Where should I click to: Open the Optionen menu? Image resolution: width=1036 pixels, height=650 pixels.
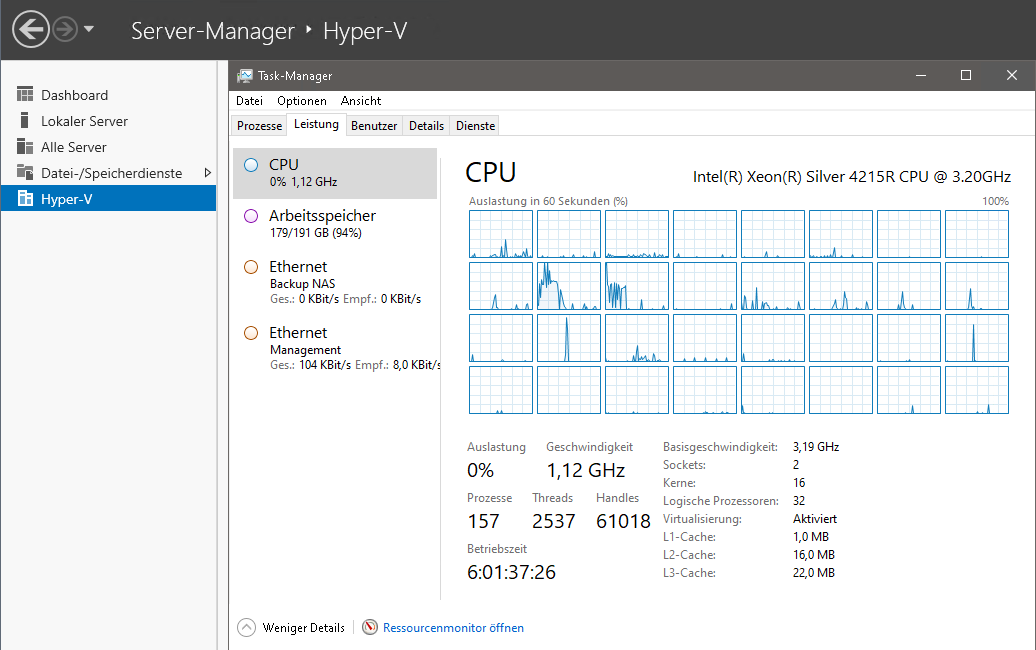coord(301,100)
